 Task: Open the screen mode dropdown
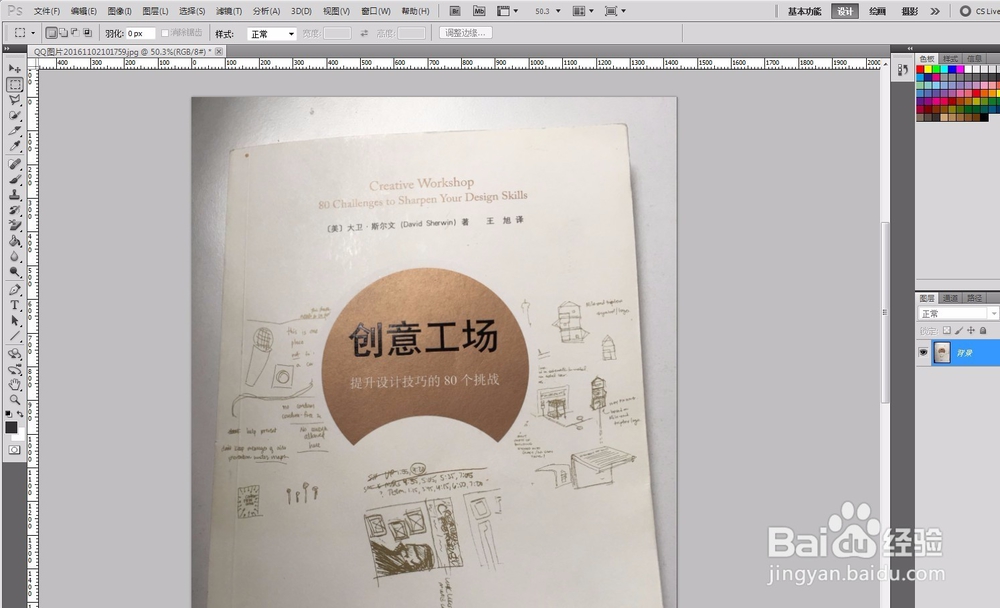tap(615, 11)
